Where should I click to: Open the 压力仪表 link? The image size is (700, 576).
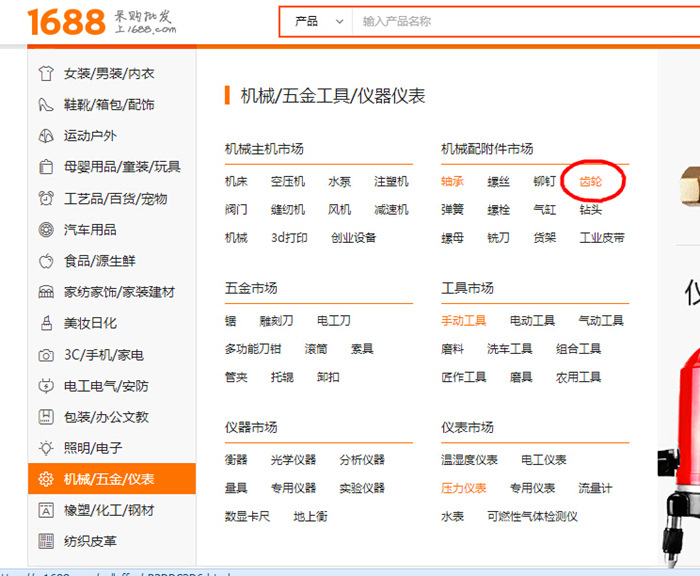[463, 488]
